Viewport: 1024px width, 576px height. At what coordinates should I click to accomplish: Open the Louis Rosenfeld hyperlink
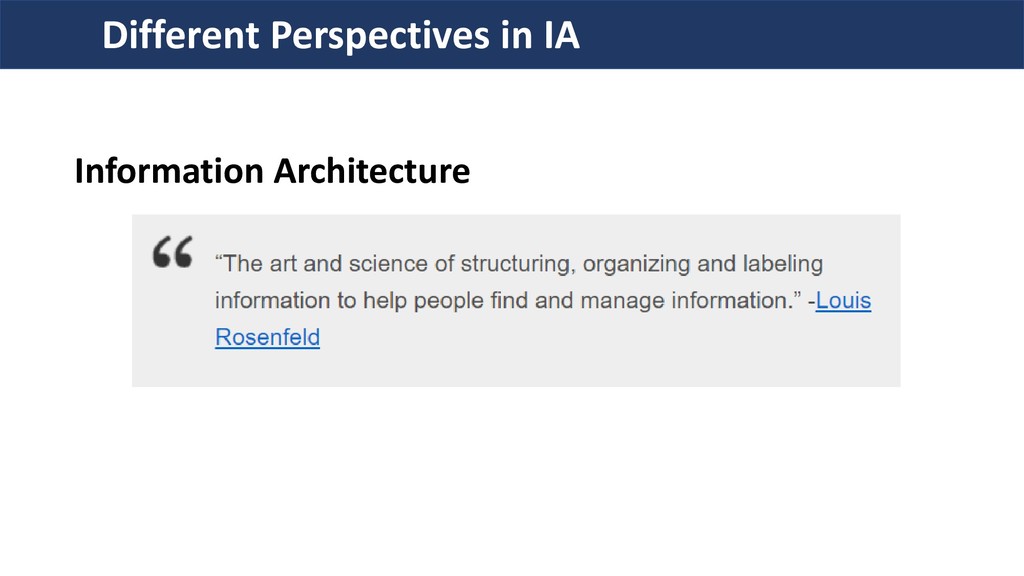click(843, 301)
